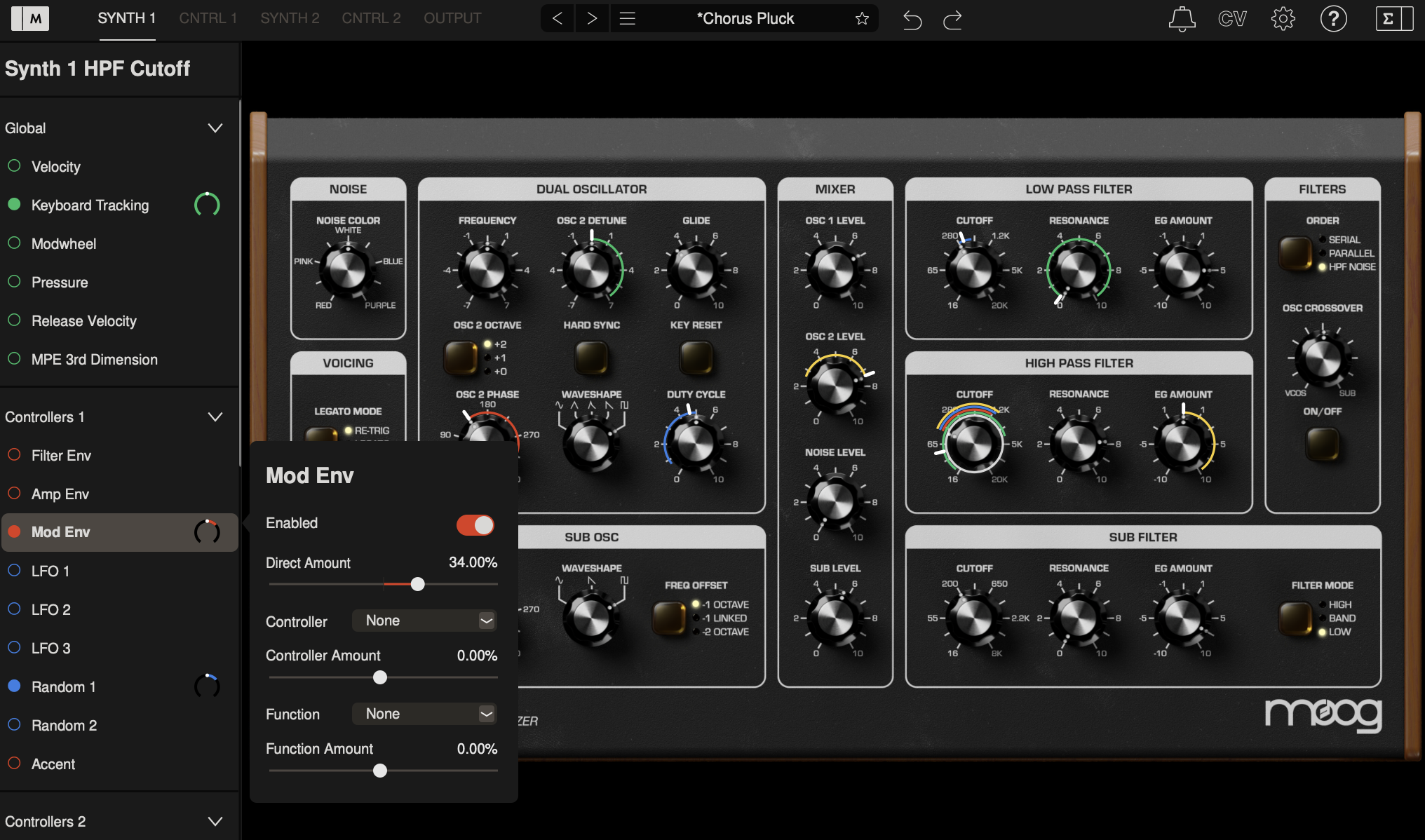
Task: Open the settings gear icon
Action: 1283,19
